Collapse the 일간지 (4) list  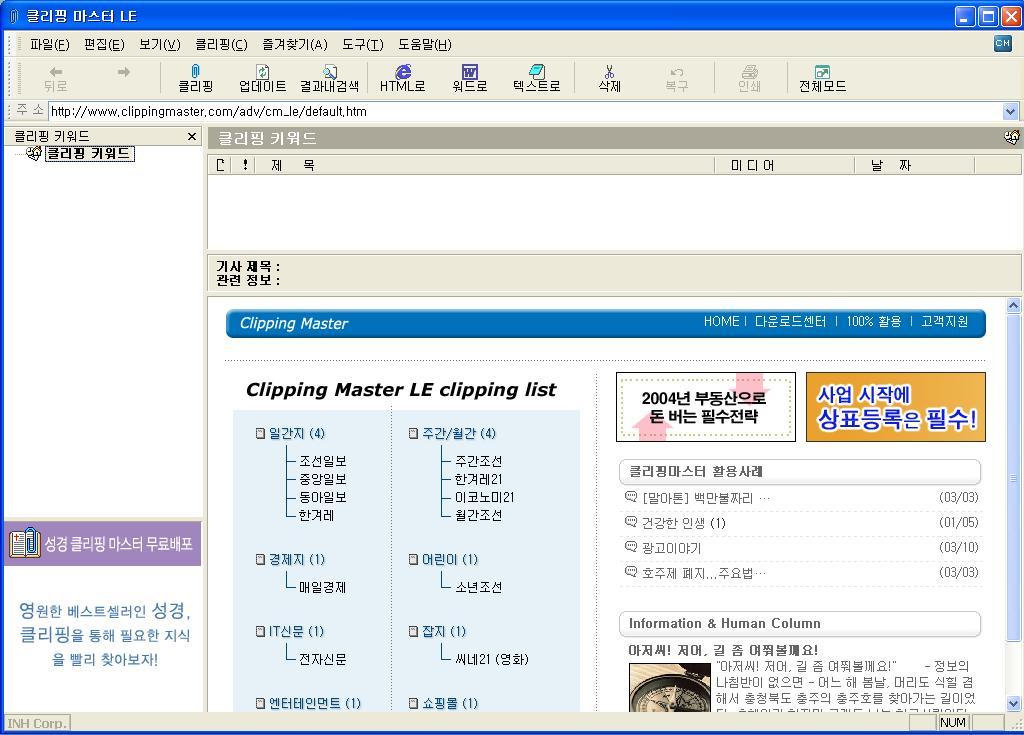(261, 434)
